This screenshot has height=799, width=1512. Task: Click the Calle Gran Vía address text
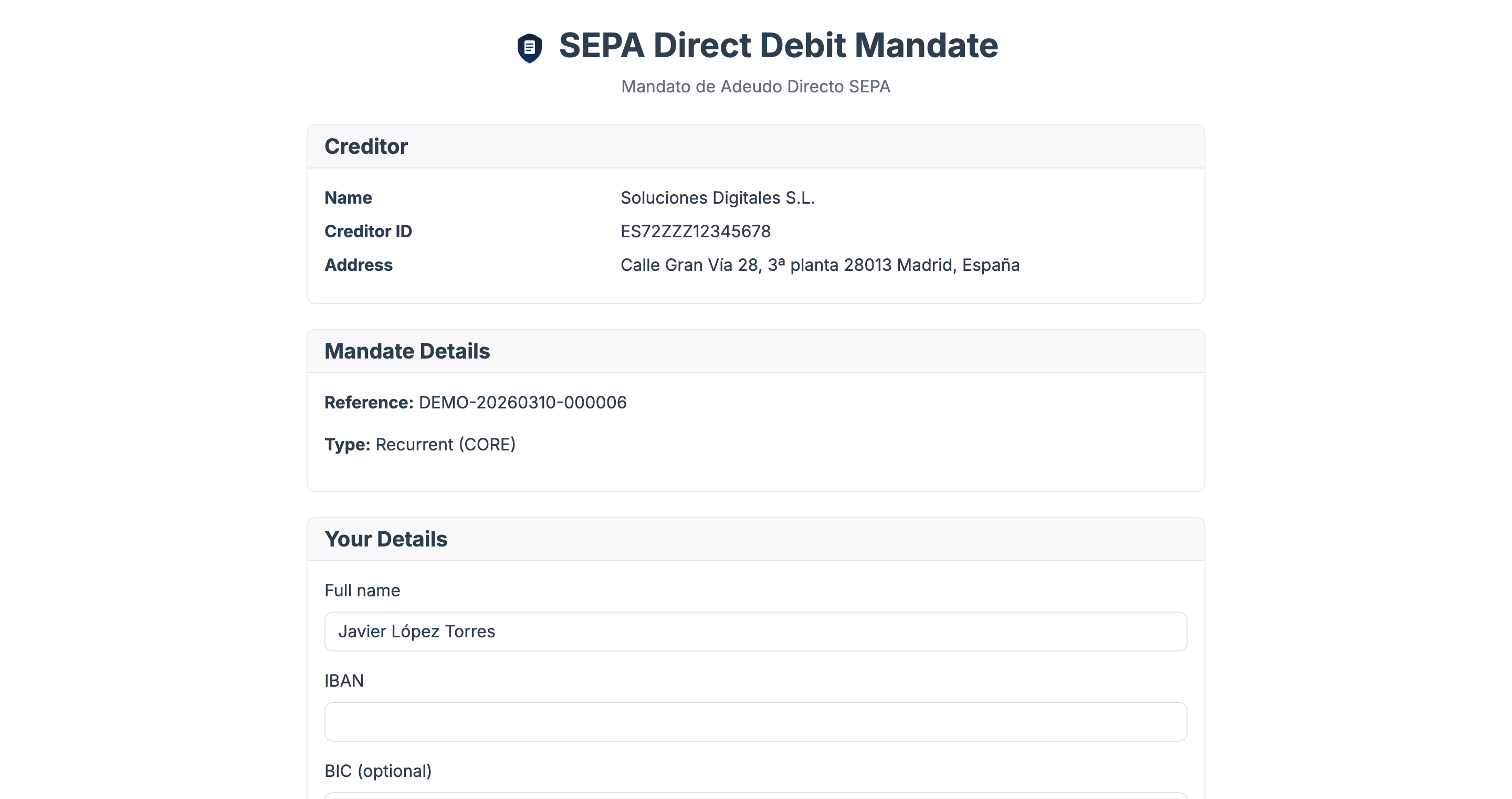coord(820,265)
